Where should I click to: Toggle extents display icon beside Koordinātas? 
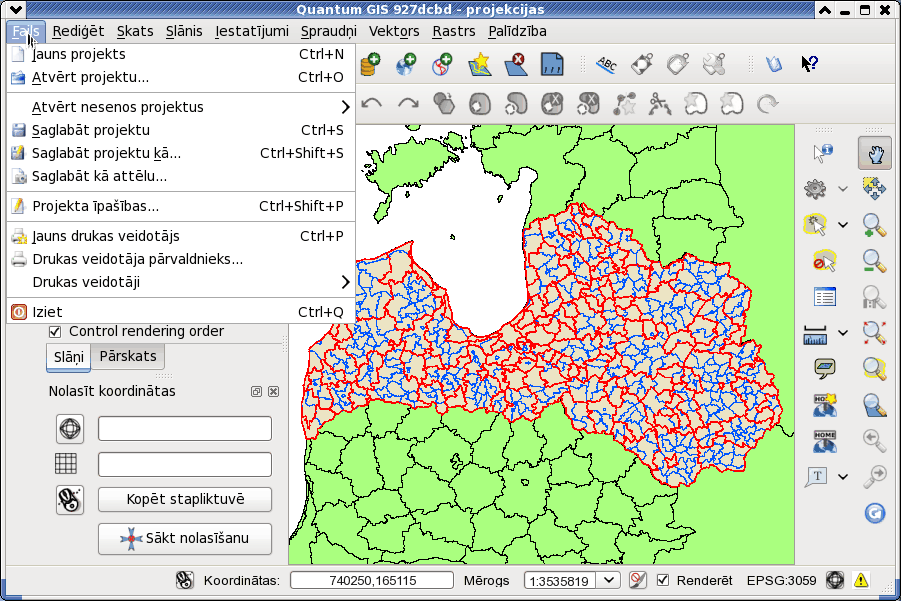184,580
